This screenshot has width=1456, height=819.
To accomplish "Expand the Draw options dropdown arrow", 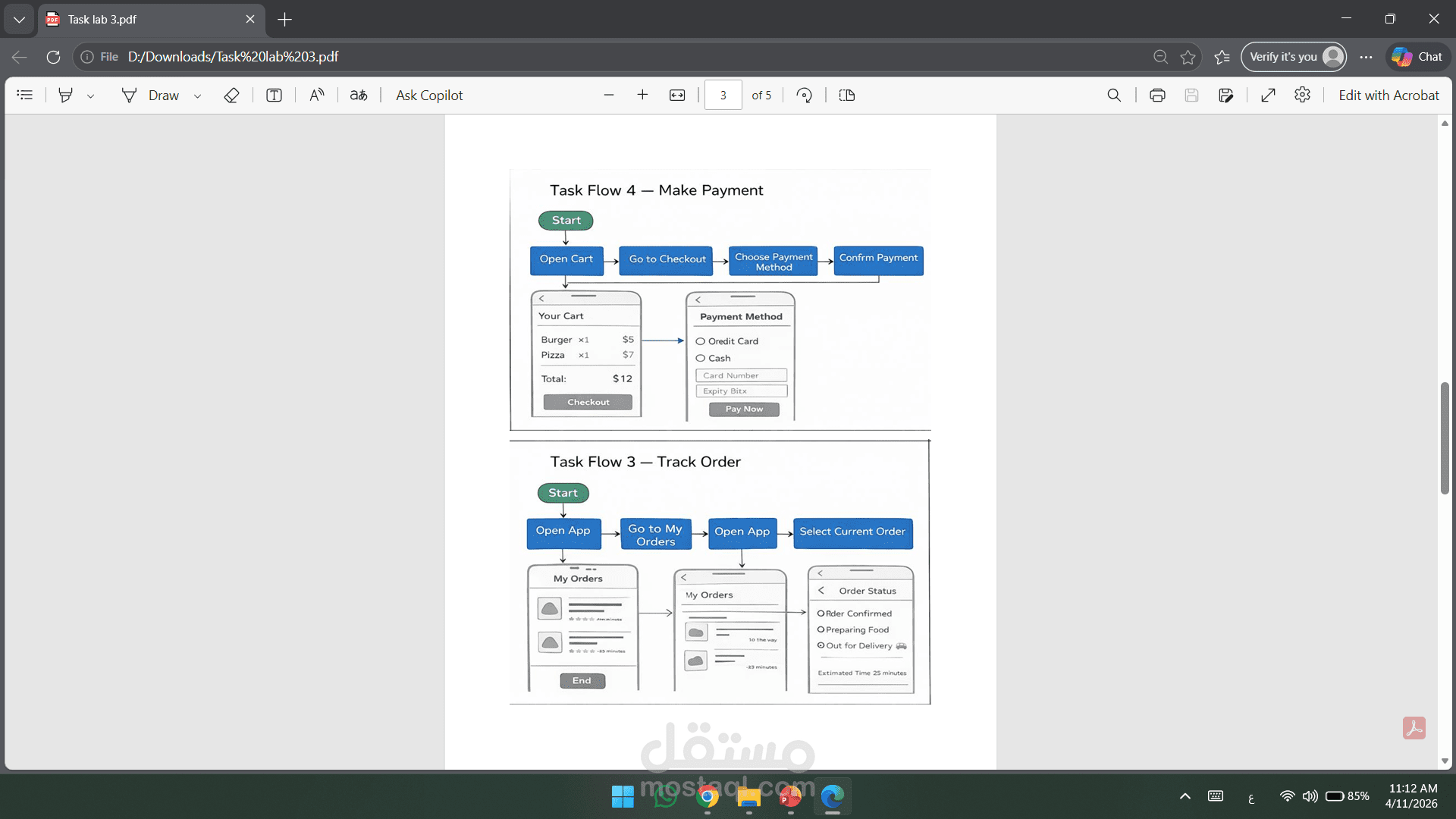I will [x=197, y=96].
